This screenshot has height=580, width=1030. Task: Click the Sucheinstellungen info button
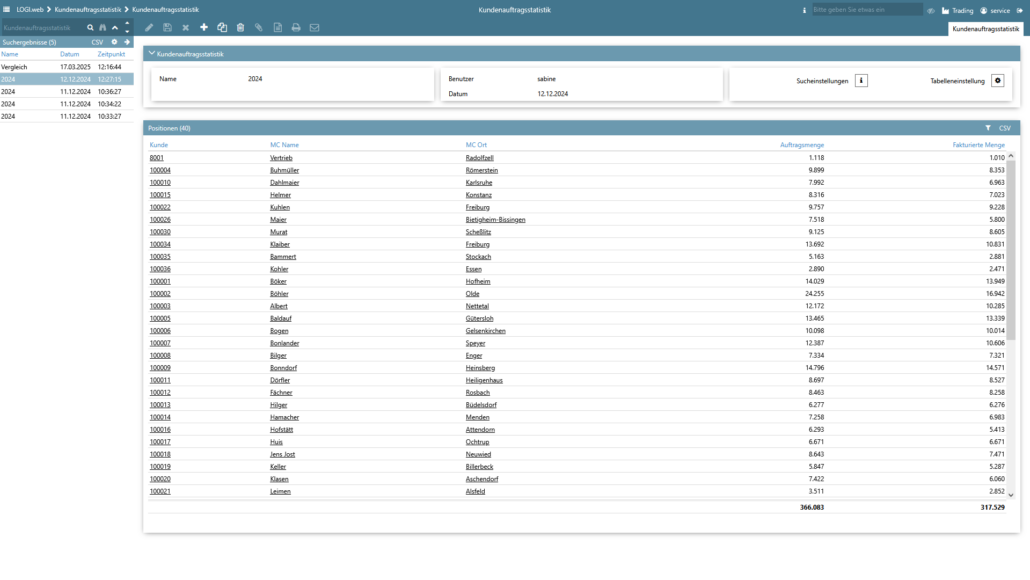point(861,81)
